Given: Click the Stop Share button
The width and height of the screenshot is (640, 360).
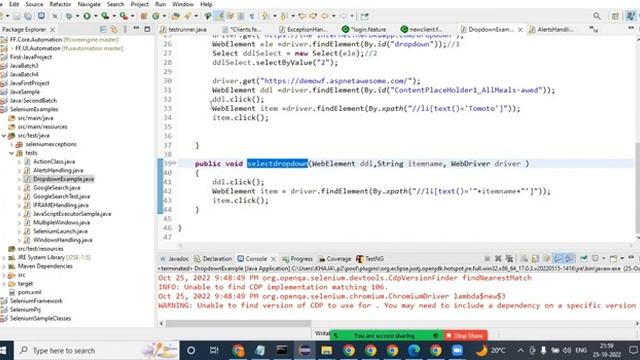Looking at the screenshot, I should (x=464, y=336).
